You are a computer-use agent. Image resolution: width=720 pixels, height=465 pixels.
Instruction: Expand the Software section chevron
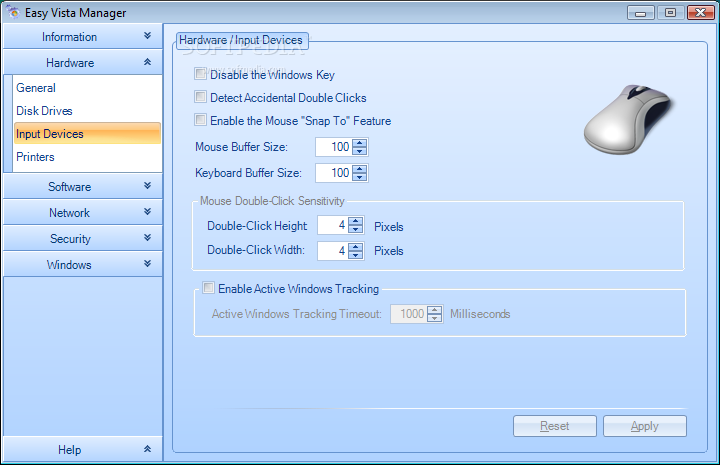coord(147,185)
